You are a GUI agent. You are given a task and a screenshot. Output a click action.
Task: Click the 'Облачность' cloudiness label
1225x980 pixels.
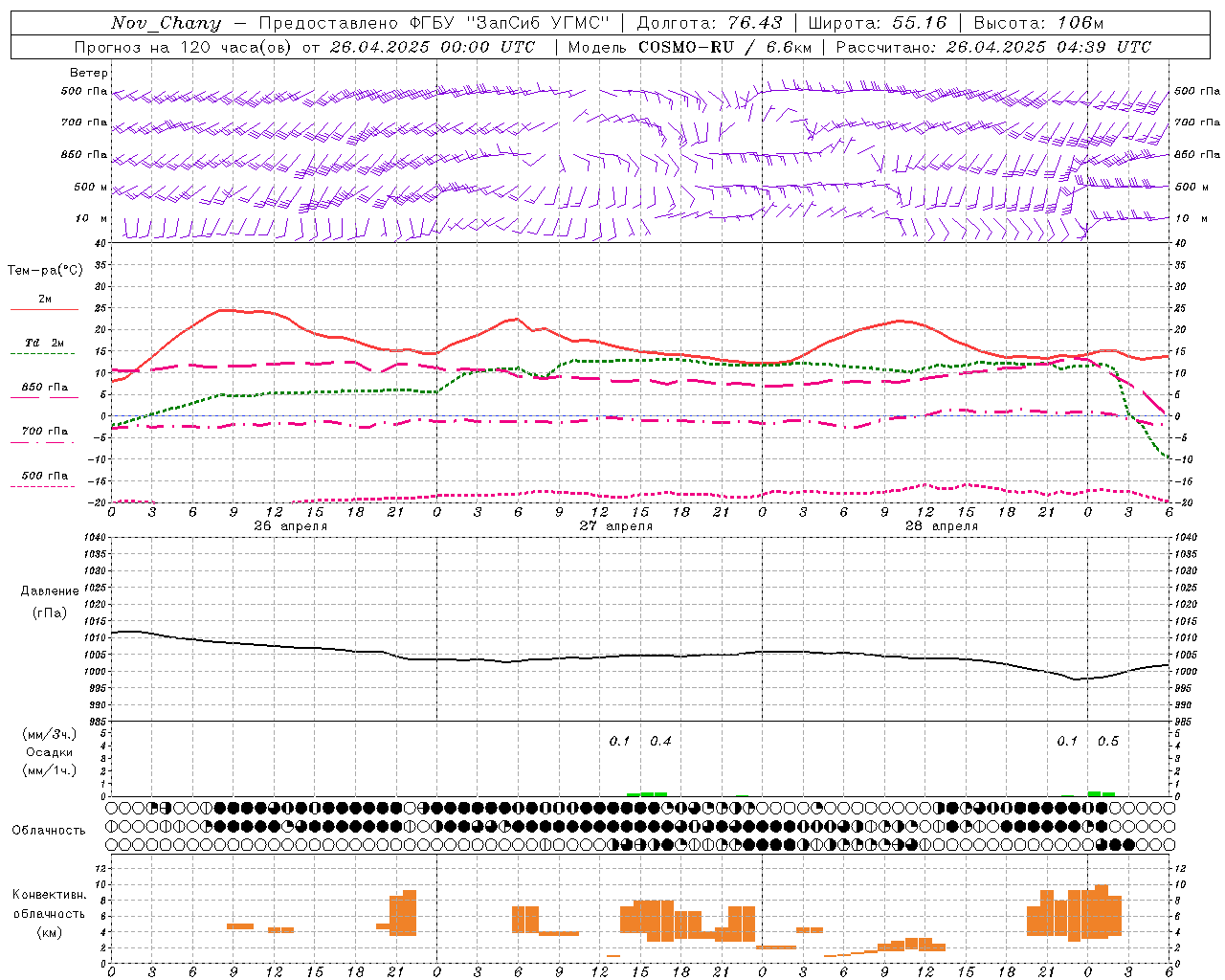[49, 830]
